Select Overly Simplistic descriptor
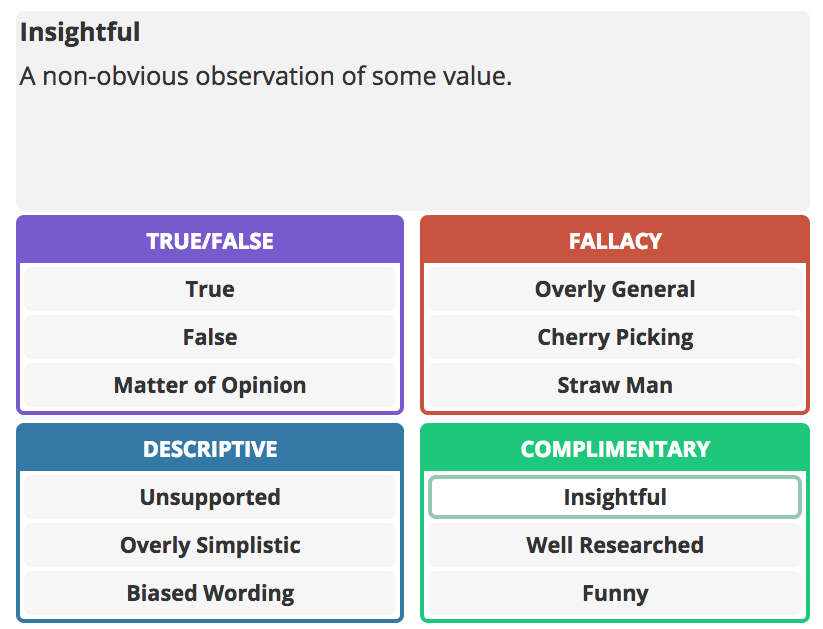Viewport: 823px width, 629px height. [x=210, y=545]
